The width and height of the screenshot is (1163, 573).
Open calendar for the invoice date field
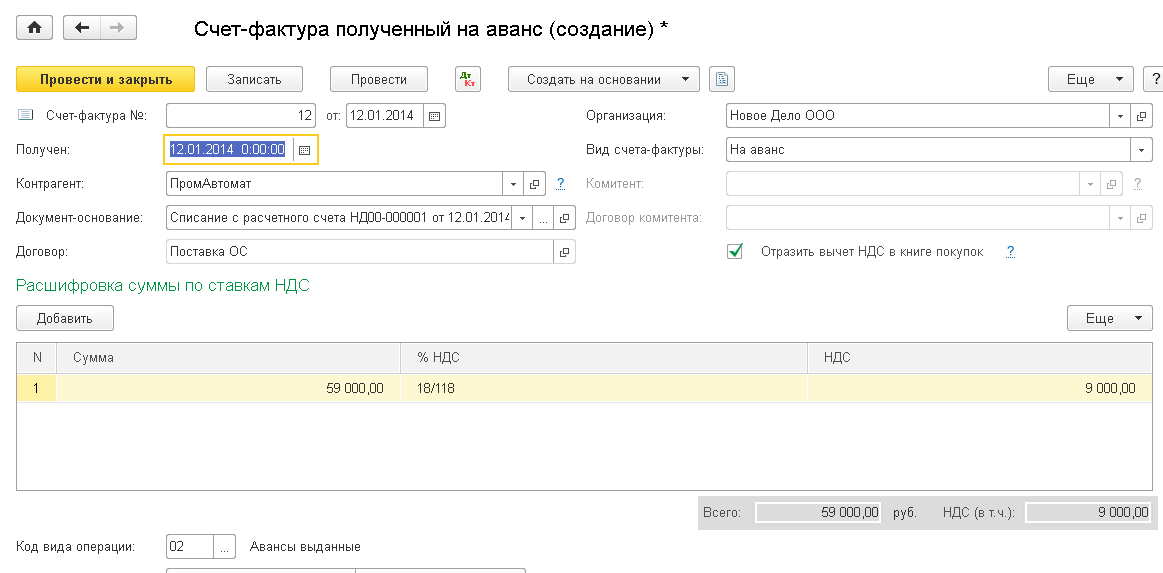pos(434,116)
